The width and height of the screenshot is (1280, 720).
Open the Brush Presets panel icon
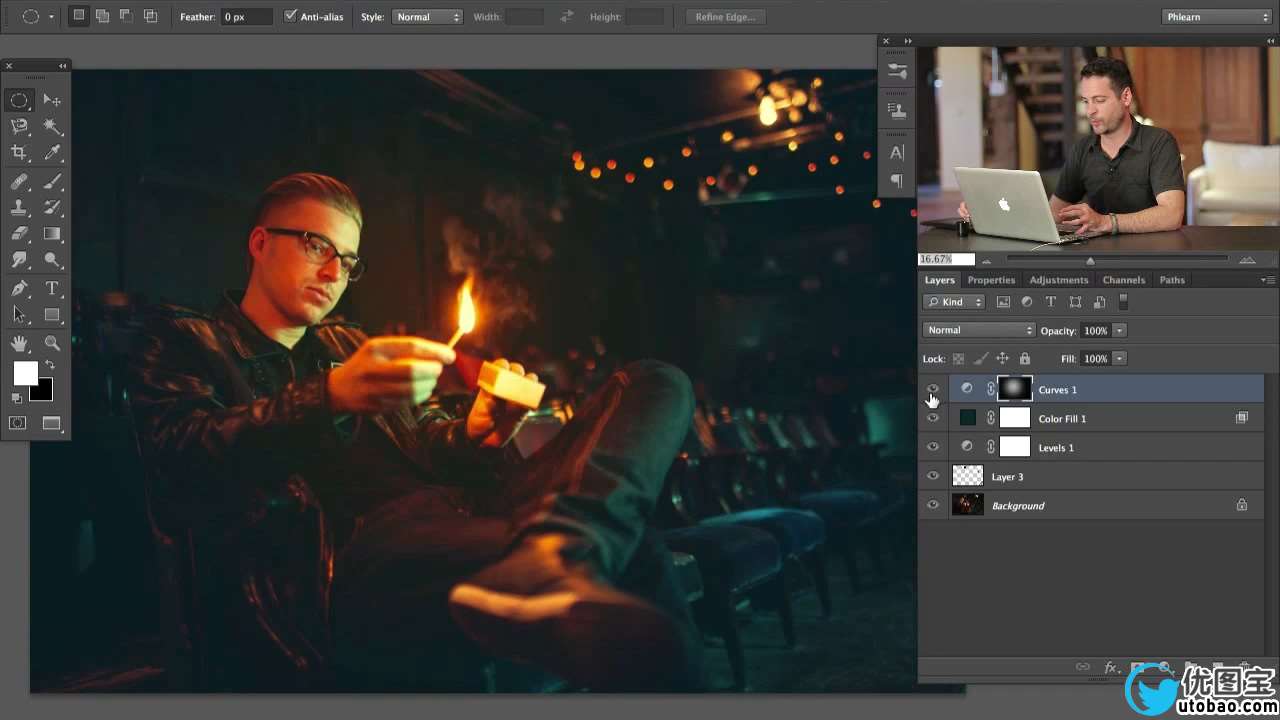[x=897, y=72]
